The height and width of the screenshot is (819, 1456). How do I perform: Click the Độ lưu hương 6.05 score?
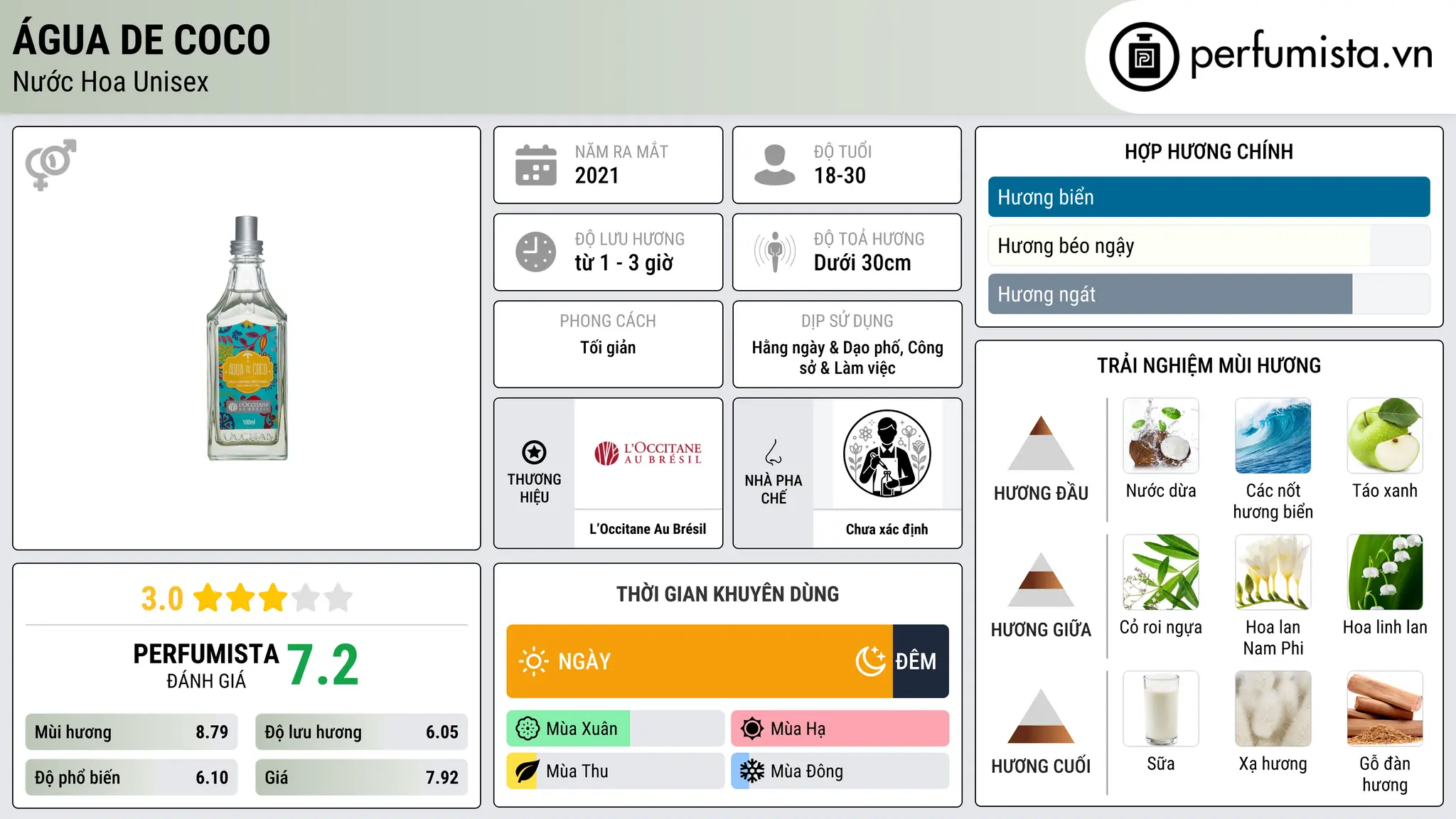361,732
